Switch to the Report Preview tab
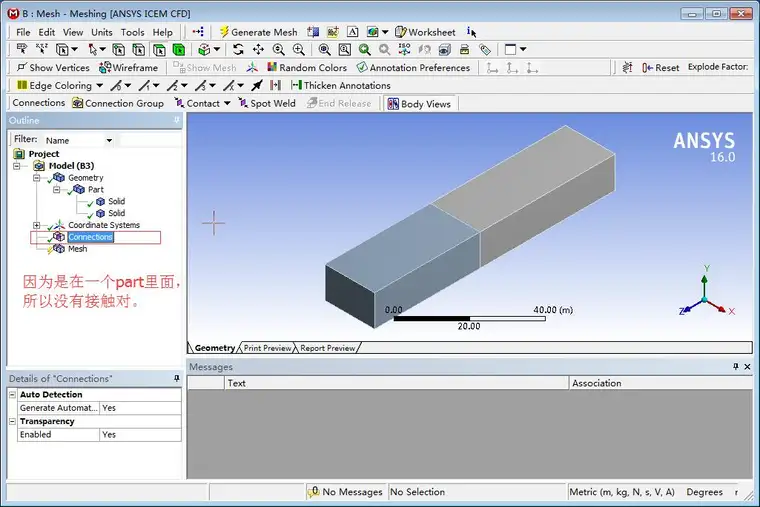The height and width of the screenshot is (507, 760). pyautogui.click(x=327, y=348)
